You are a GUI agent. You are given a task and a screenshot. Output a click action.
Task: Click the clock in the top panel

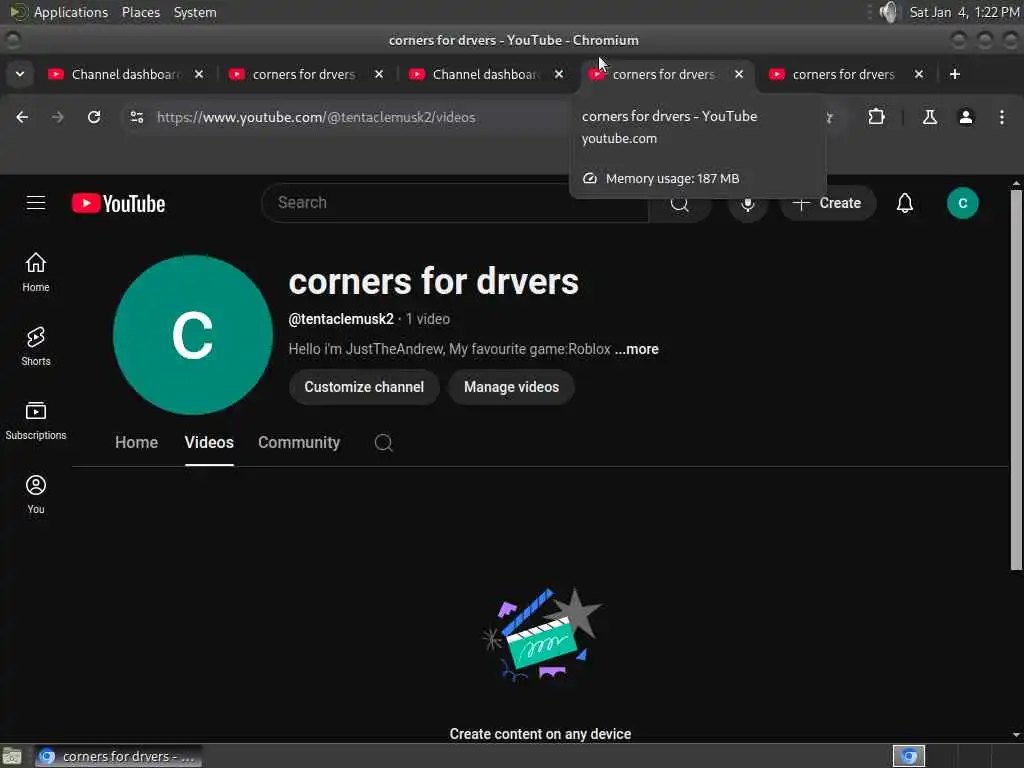[964, 12]
